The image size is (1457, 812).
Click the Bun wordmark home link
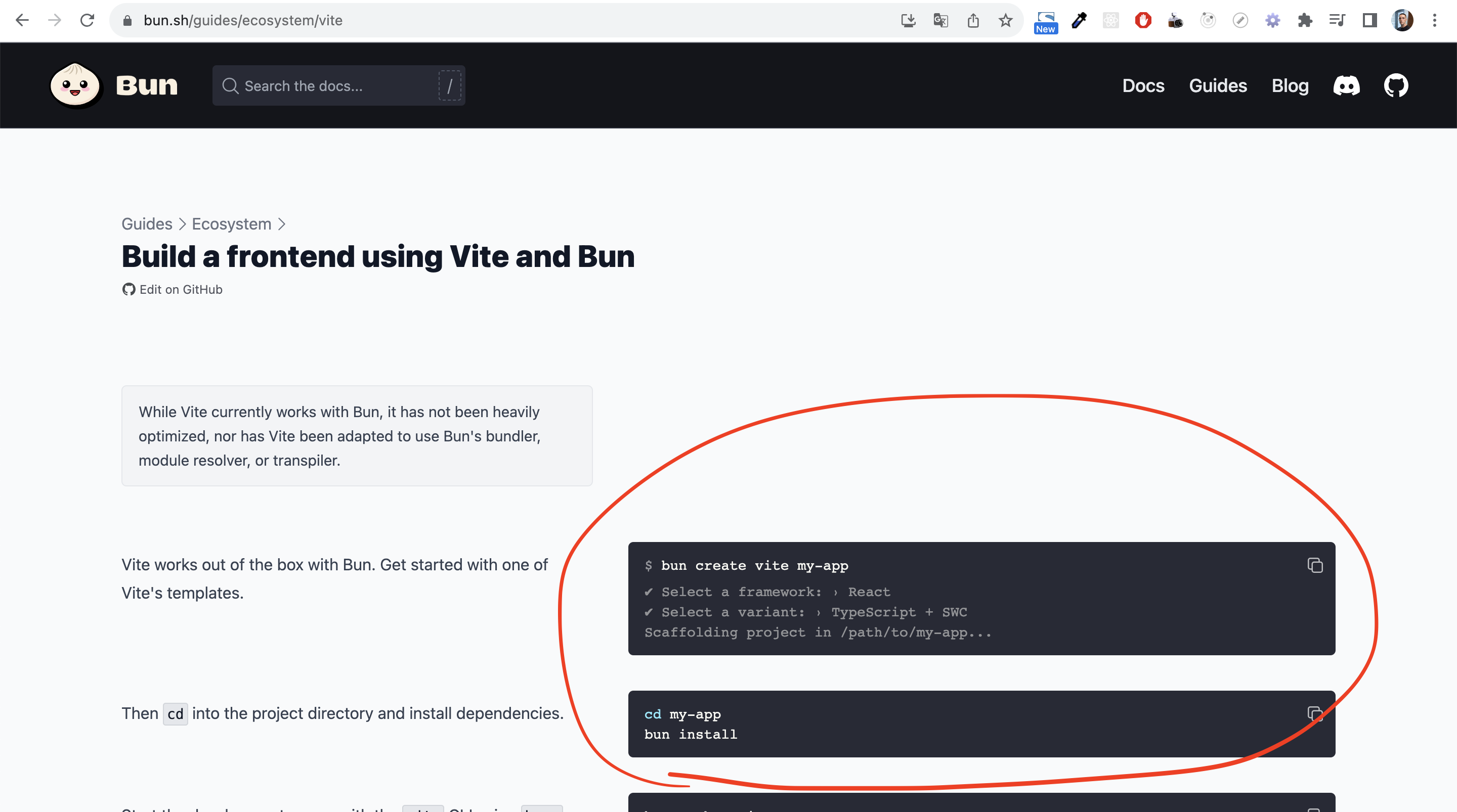(147, 85)
